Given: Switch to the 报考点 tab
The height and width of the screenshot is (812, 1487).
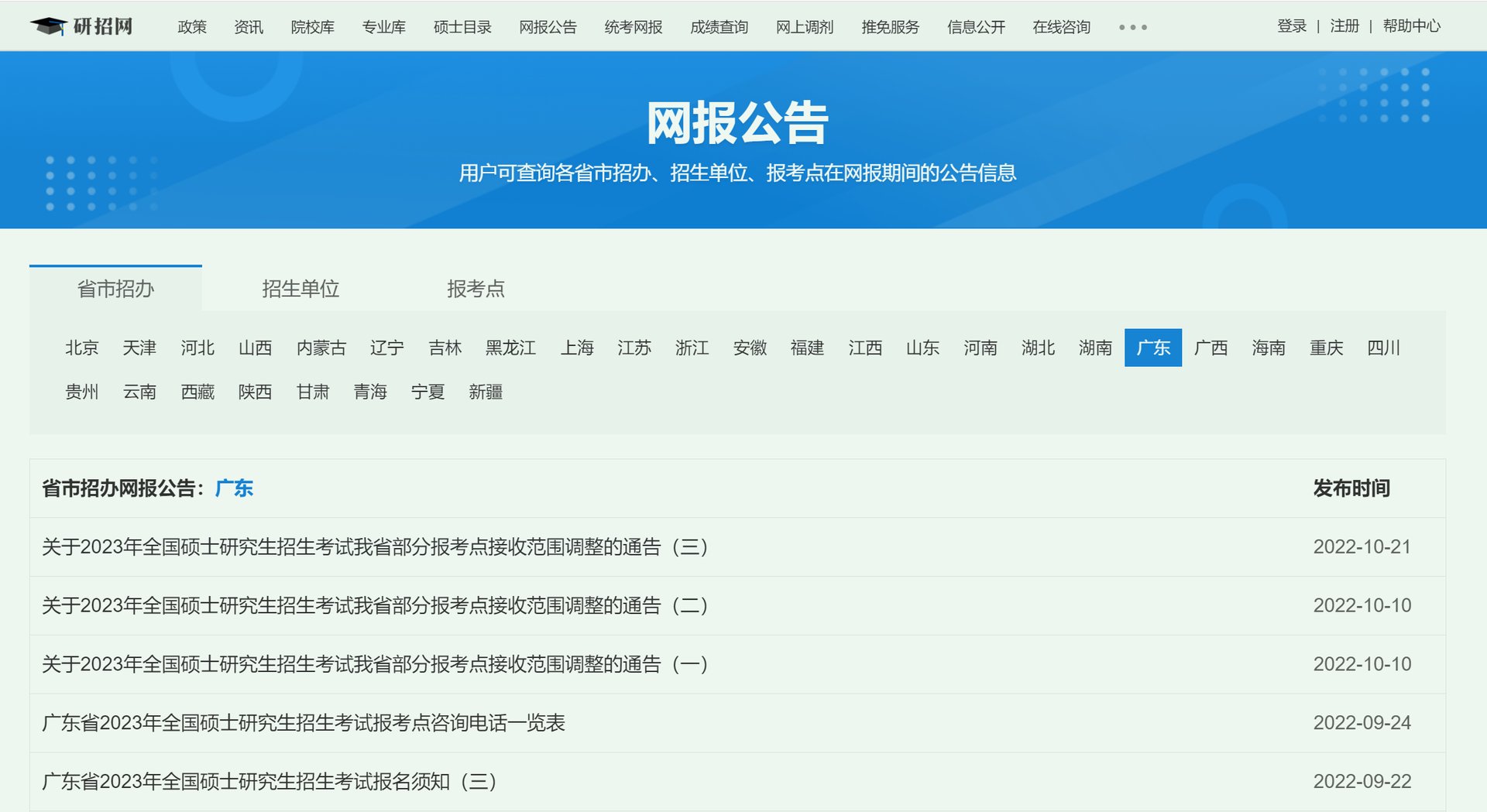Looking at the screenshot, I should (x=476, y=289).
